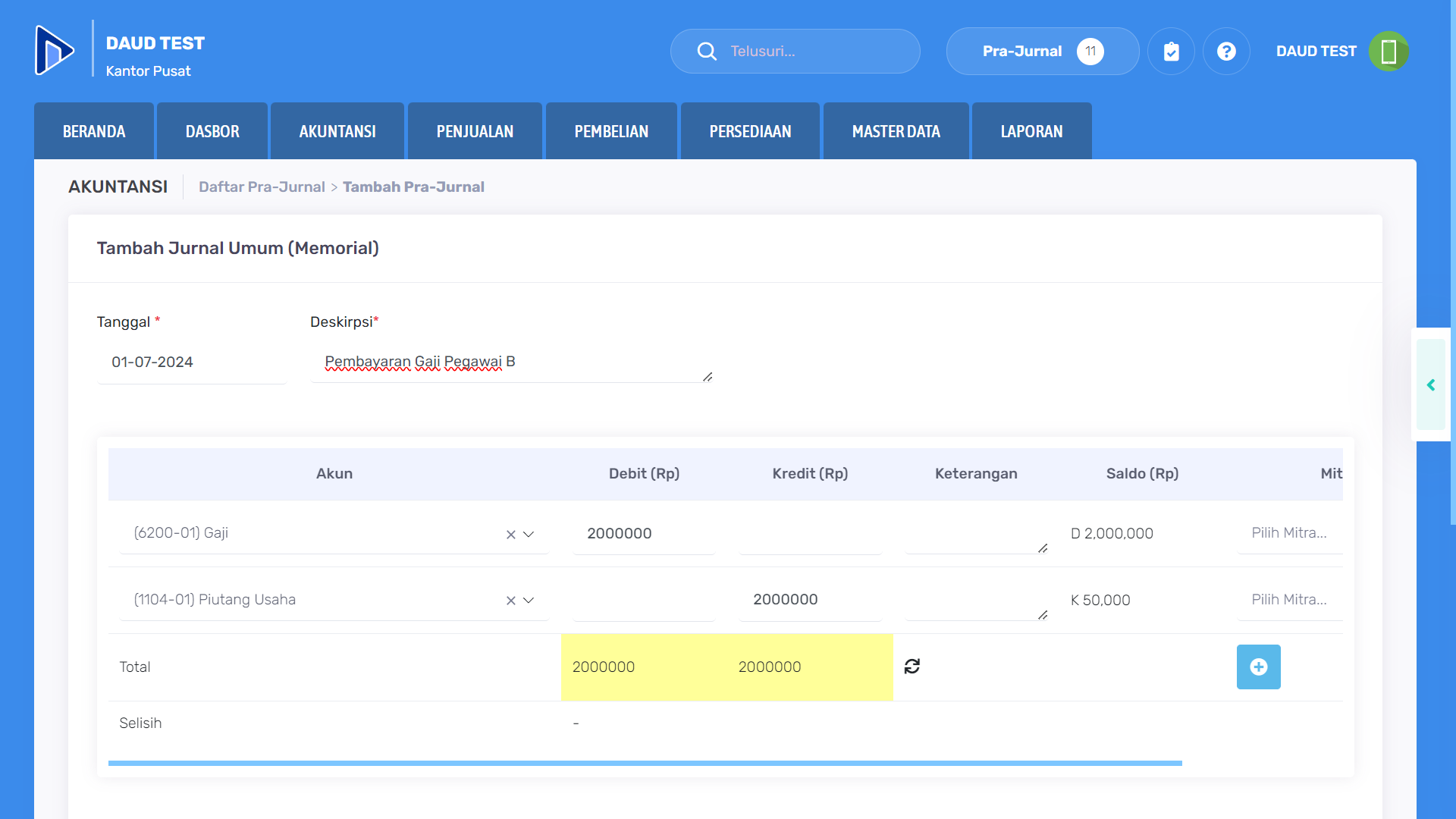
Task: Click the Saldo (Rp) column header
Action: (1142, 473)
